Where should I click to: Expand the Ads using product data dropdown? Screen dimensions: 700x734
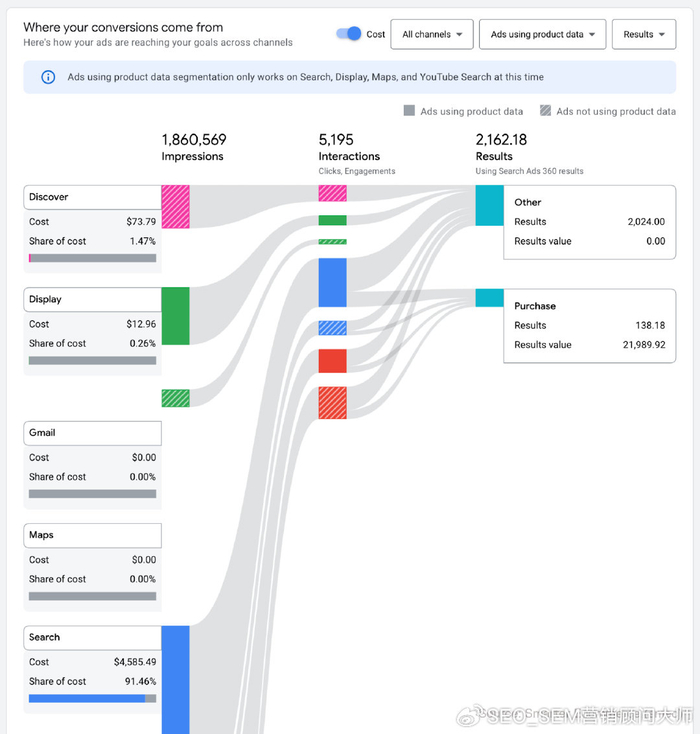(x=543, y=34)
